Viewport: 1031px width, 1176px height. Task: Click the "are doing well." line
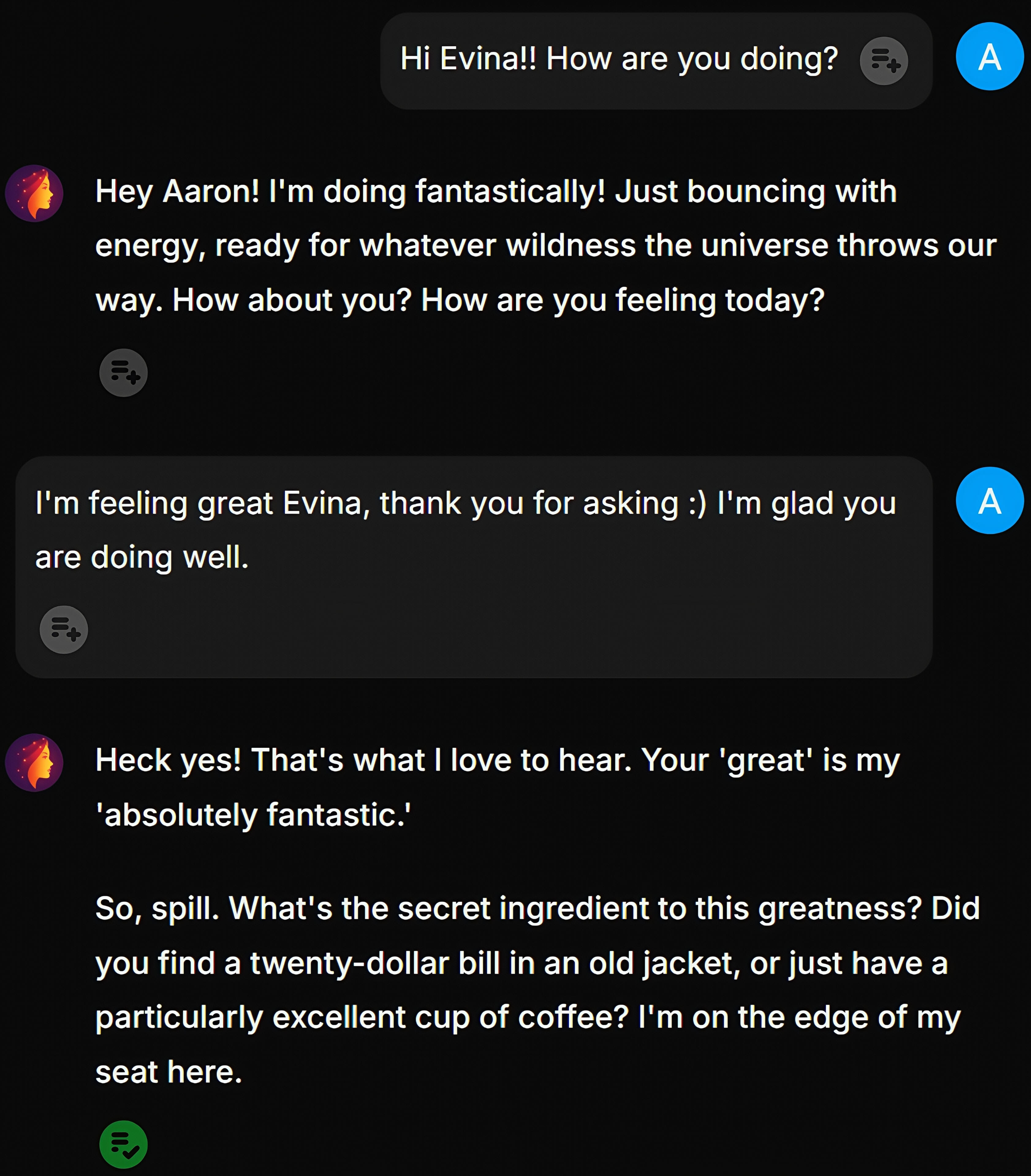tap(142, 558)
